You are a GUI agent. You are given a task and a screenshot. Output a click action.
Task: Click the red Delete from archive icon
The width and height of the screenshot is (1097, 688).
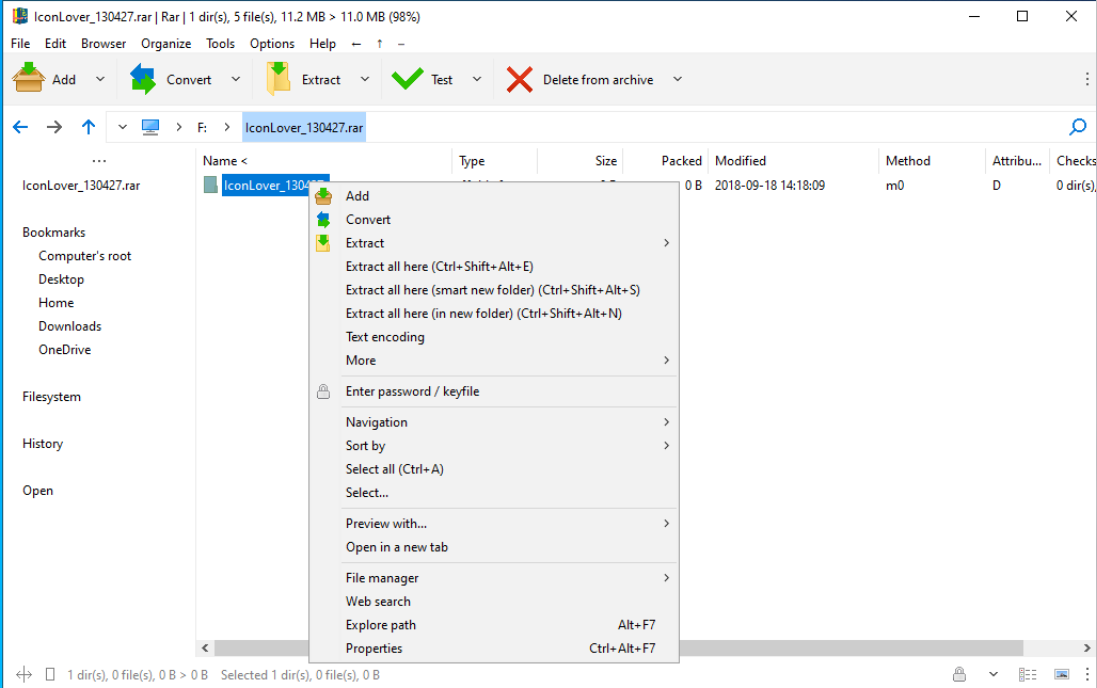519,79
